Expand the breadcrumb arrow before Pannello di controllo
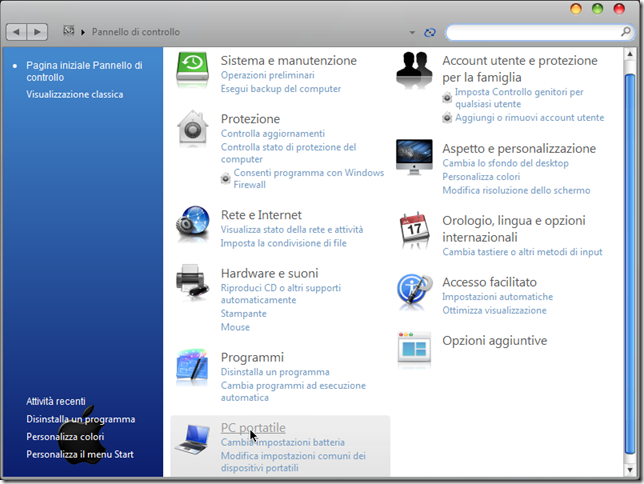This screenshot has width=644, height=484. 83,32
